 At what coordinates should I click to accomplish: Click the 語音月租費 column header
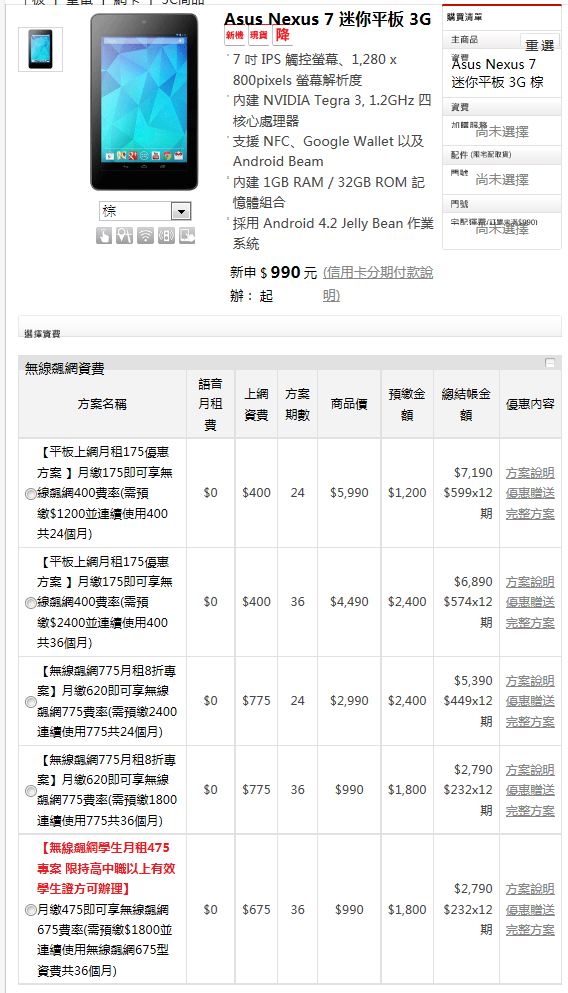click(210, 404)
